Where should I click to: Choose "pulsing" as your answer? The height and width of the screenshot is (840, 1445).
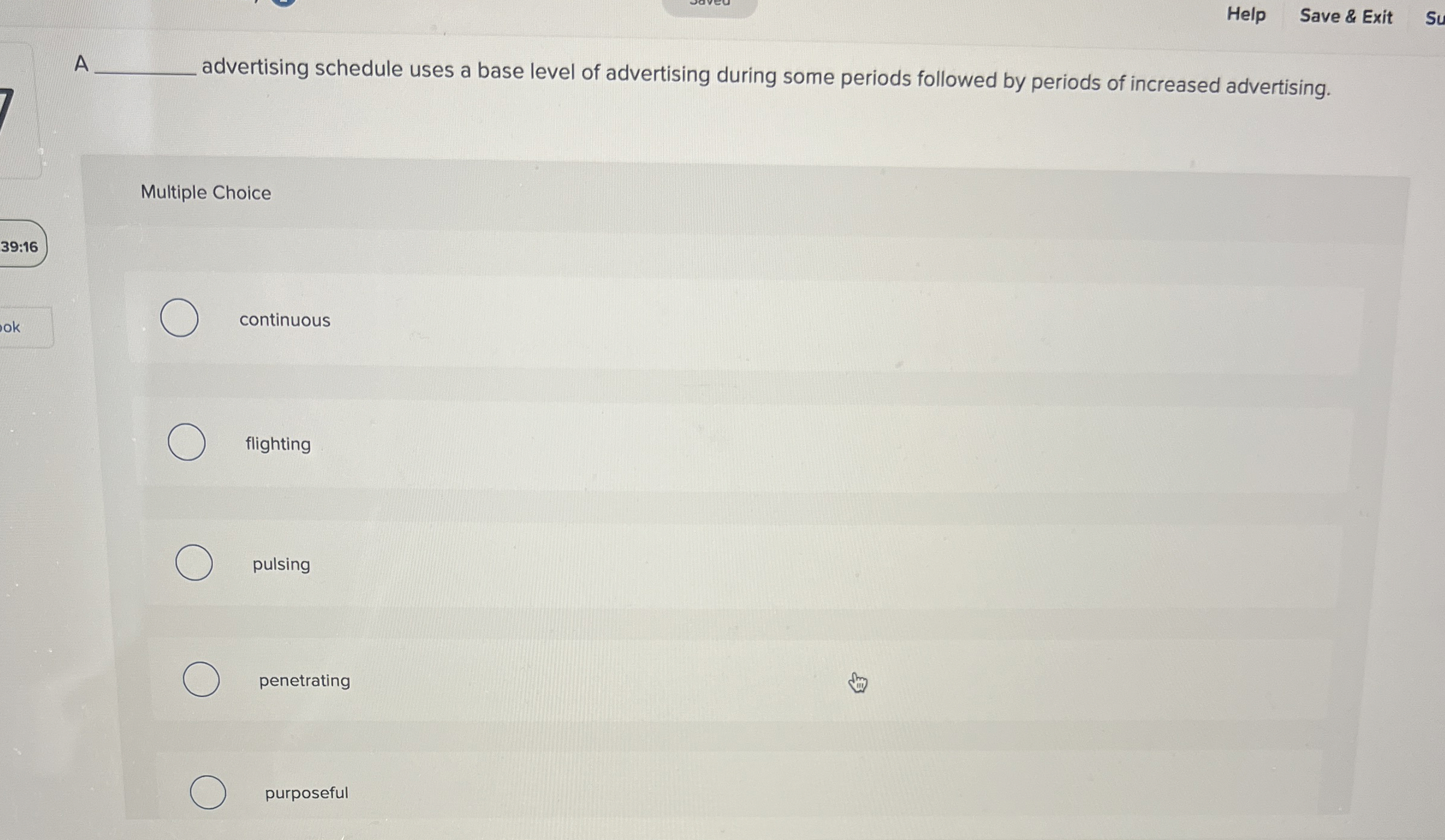tap(193, 562)
